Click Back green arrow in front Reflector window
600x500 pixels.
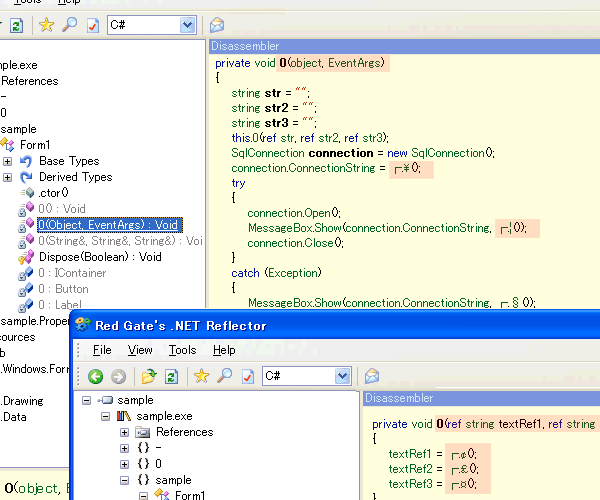[x=95, y=376]
